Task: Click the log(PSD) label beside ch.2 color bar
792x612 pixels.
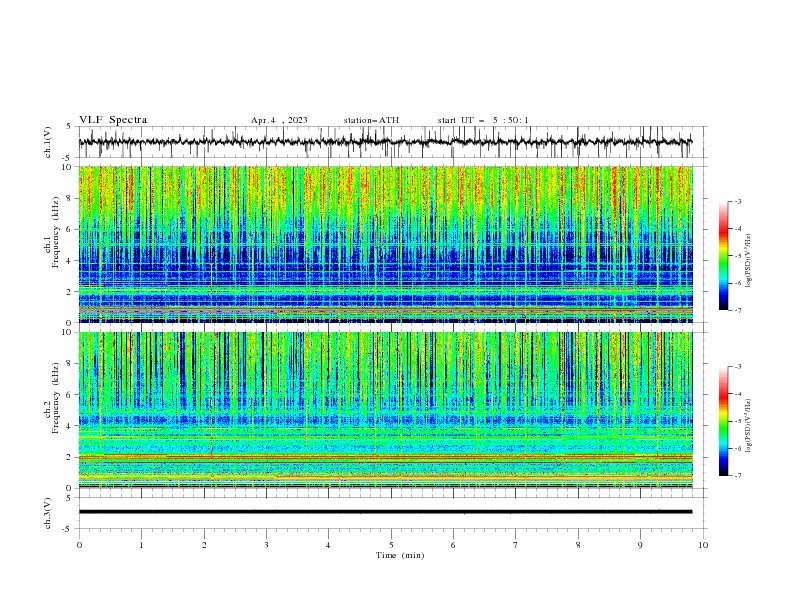Action: tap(749, 426)
